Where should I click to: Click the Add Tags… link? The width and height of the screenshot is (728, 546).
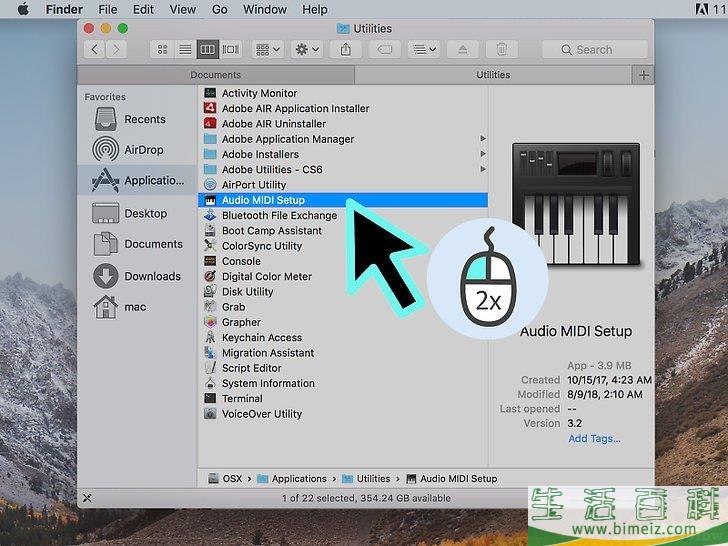tap(594, 438)
